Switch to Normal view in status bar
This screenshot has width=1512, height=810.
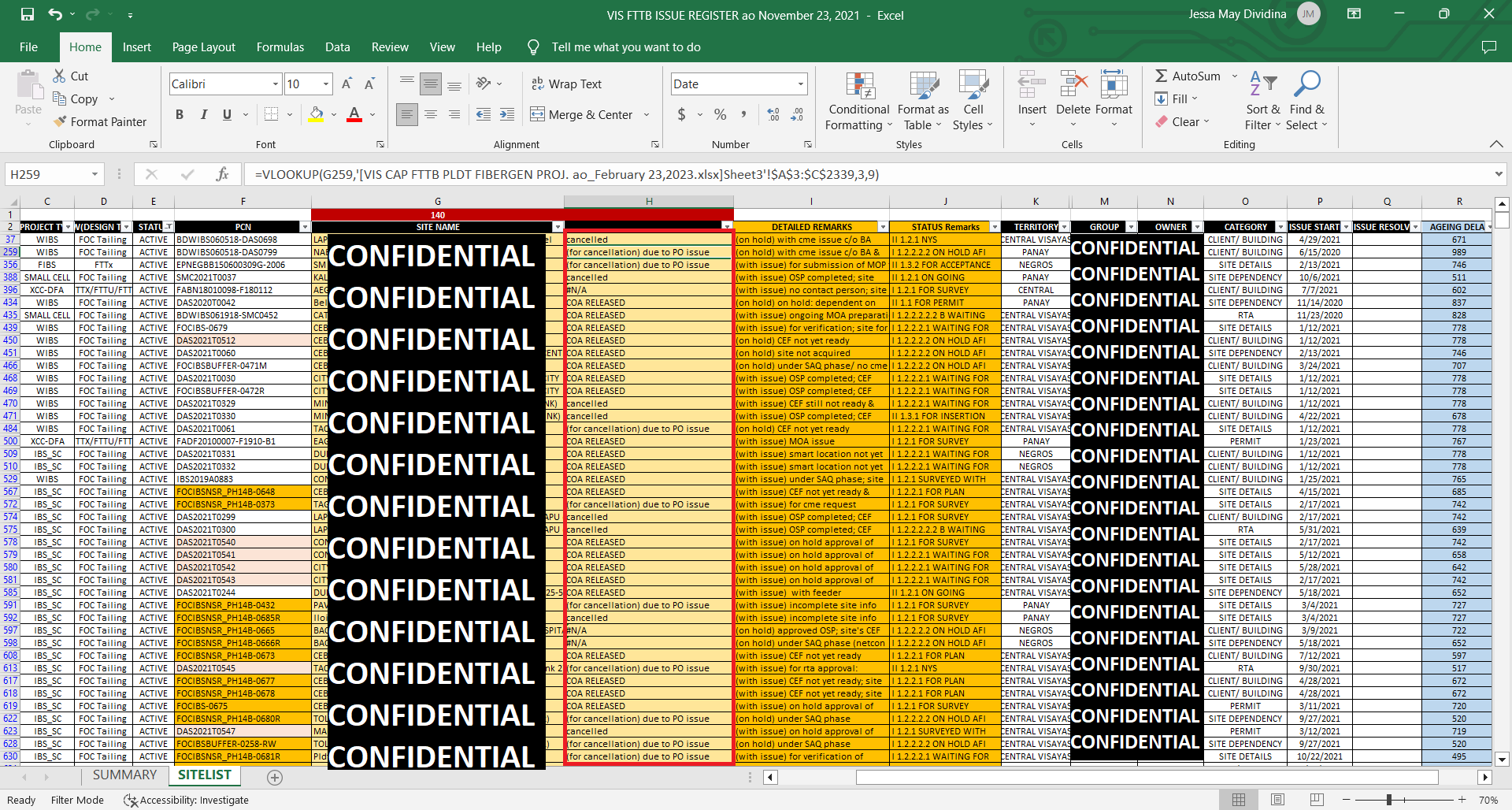pos(1239,800)
